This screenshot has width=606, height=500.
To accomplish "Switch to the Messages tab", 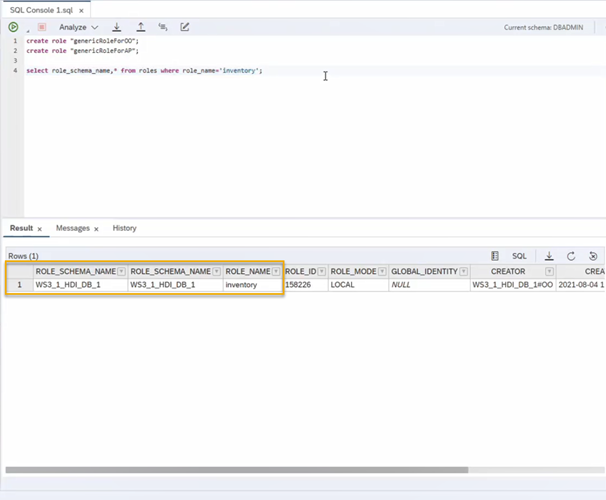I will pos(73,228).
